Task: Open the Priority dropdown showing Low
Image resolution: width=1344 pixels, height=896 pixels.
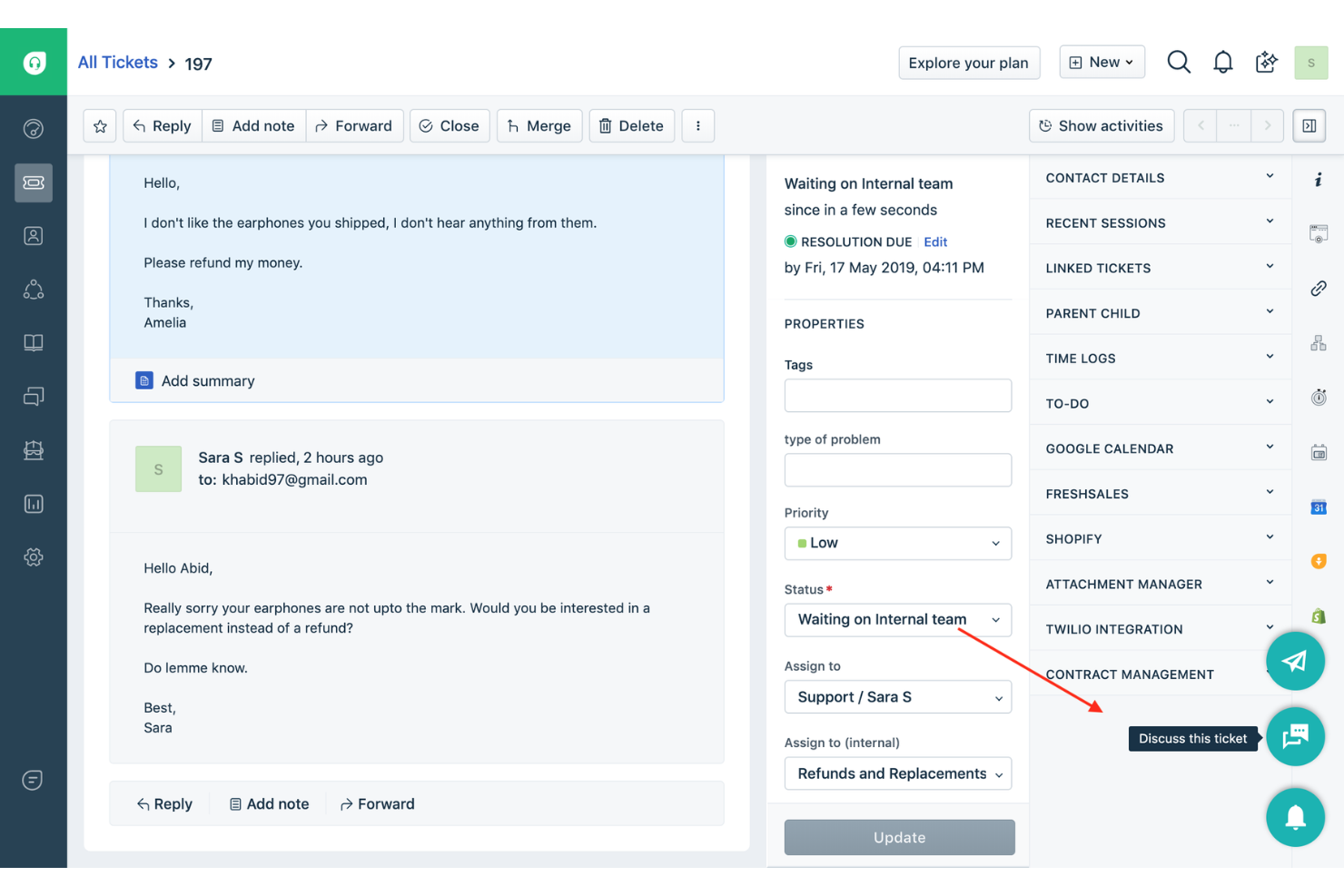Action: click(897, 543)
